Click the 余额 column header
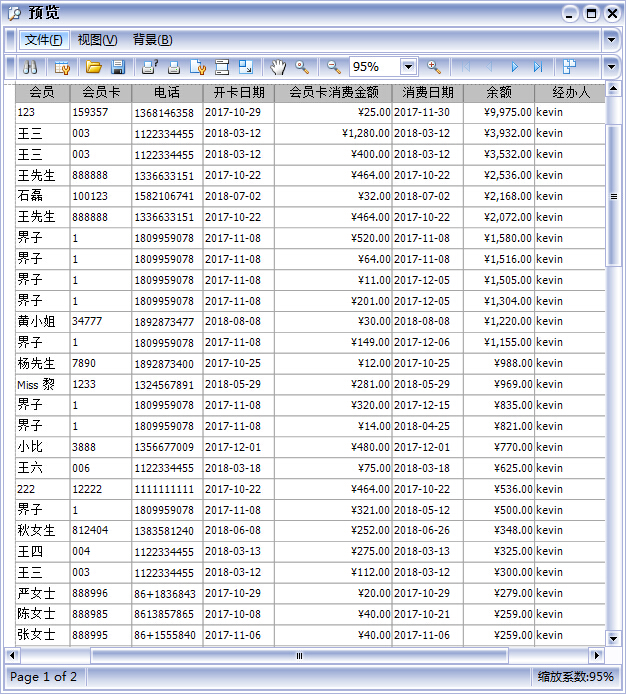This screenshot has width=626, height=694. (498, 92)
